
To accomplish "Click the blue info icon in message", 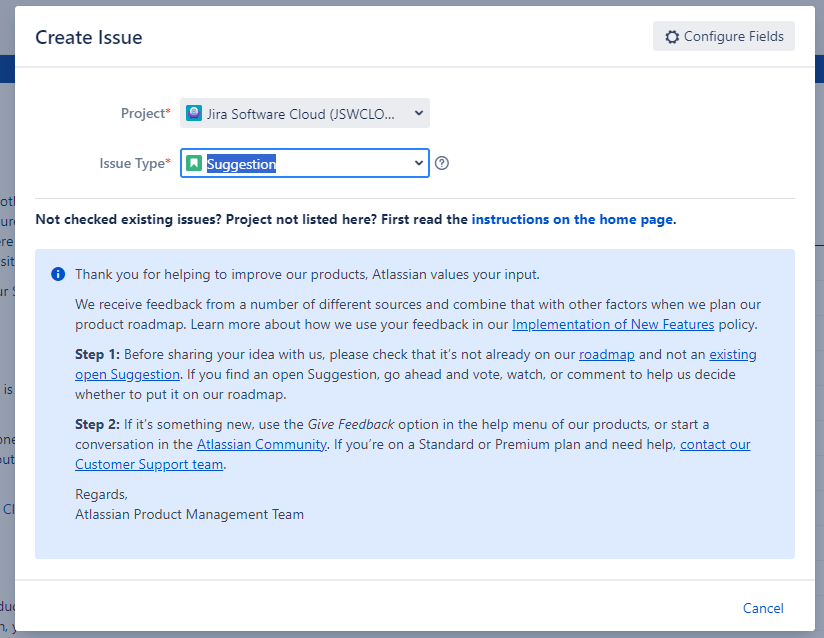I will tap(58, 274).
